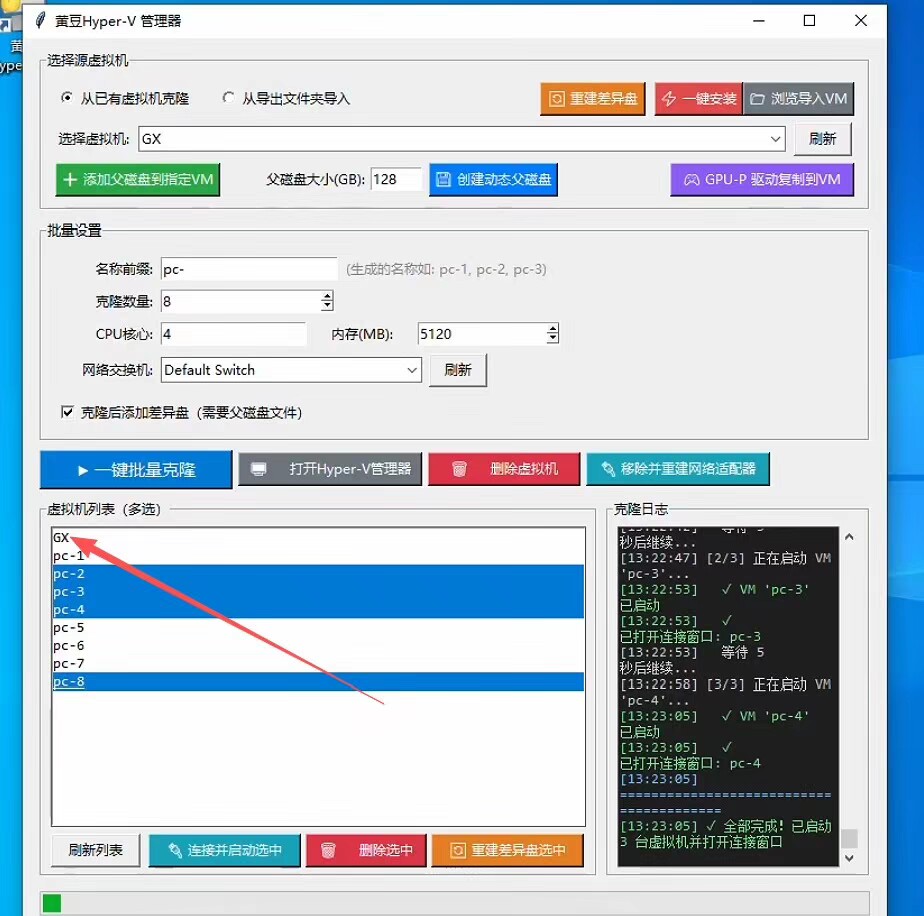Screen dimensions: 924x916
Task: Select pc-7 in the virtual machine list
Action: 318,664
